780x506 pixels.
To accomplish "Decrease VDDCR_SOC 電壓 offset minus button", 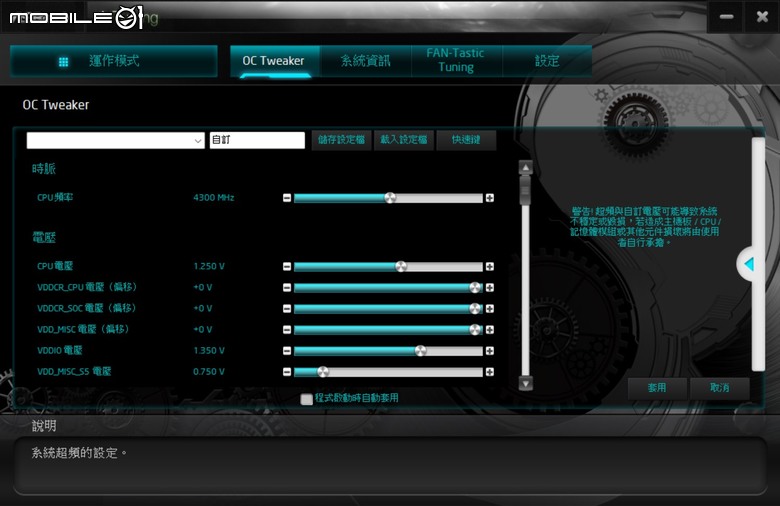I will coord(287,308).
